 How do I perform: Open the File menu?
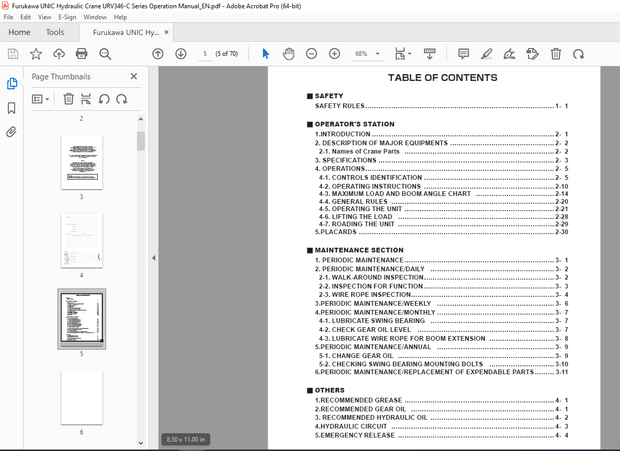click(x=8, y=17)
